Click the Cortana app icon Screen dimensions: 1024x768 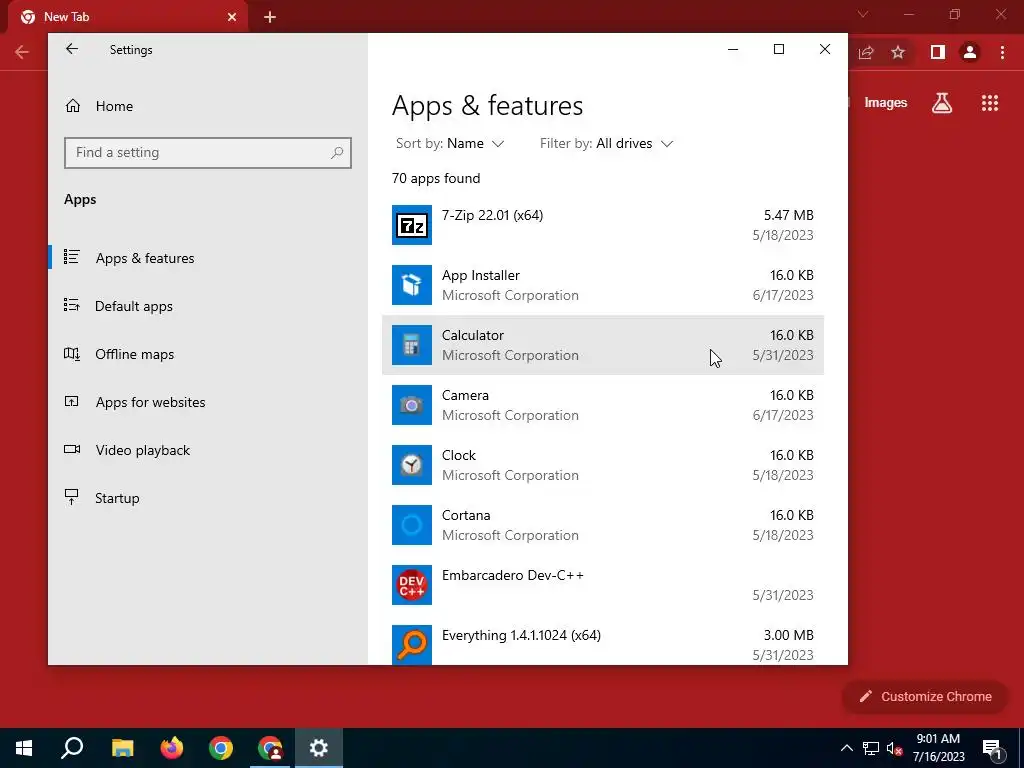tap(411, 525)
